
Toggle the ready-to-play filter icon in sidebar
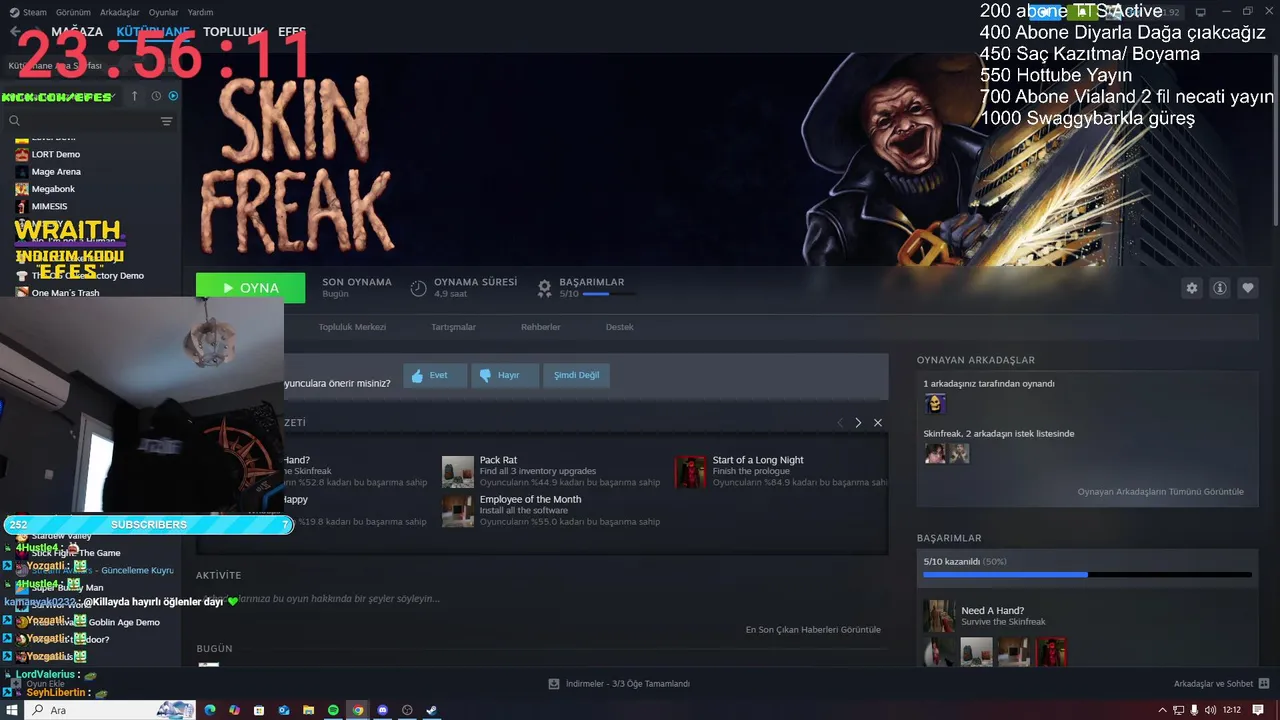(x=173, y=96)
